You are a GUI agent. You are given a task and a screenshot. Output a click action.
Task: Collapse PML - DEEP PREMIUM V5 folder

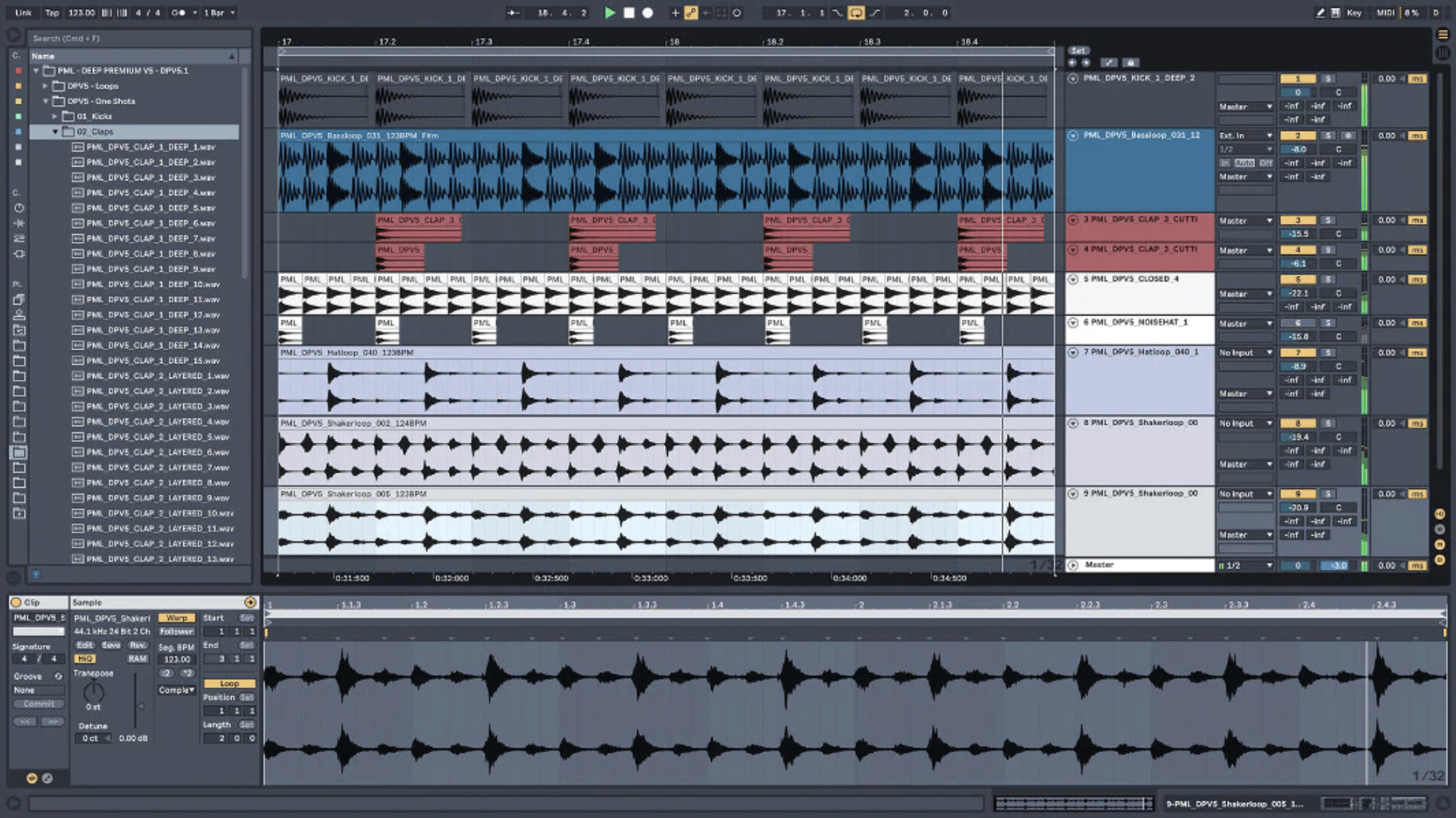click(x=36, y=71)
